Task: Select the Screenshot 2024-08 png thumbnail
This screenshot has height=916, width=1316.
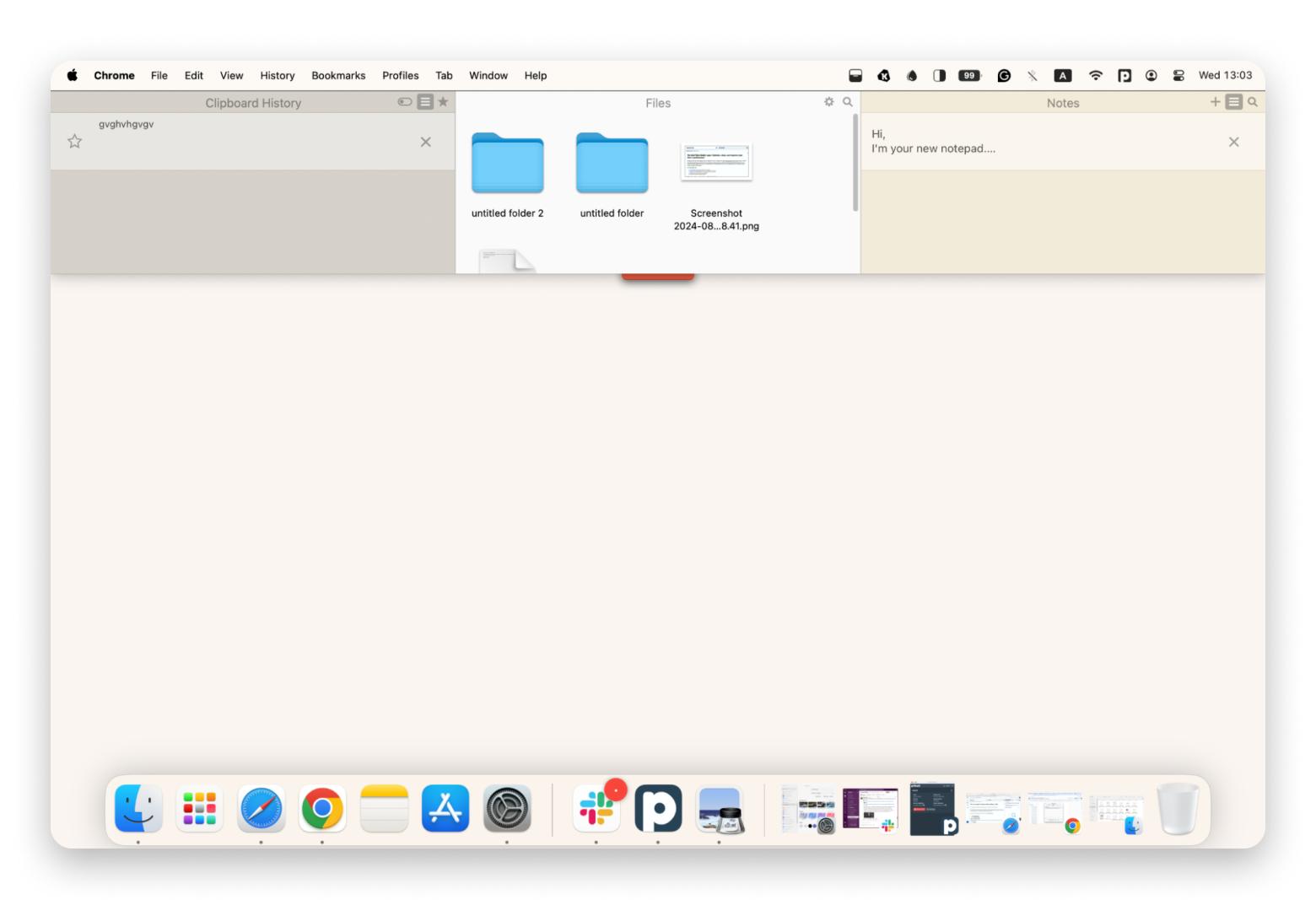Action: [x=716, y=163]
